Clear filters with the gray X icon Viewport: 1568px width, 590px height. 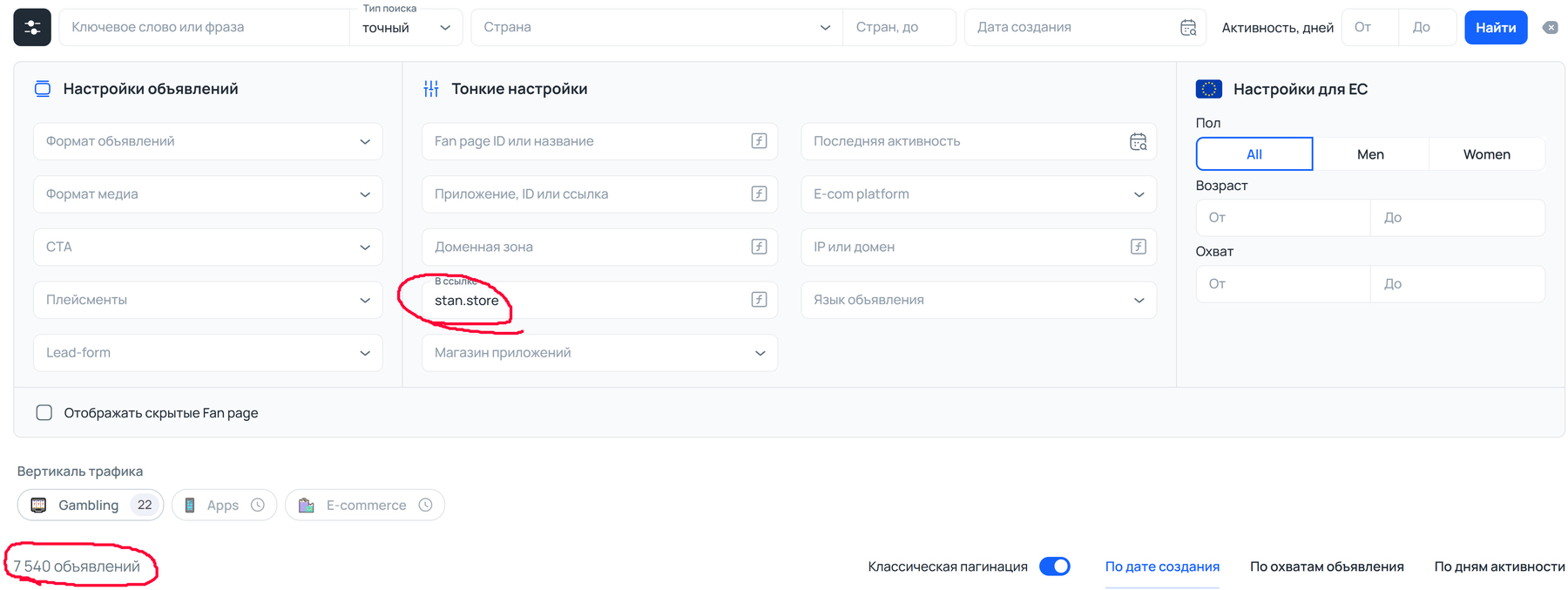[1551, 28]
